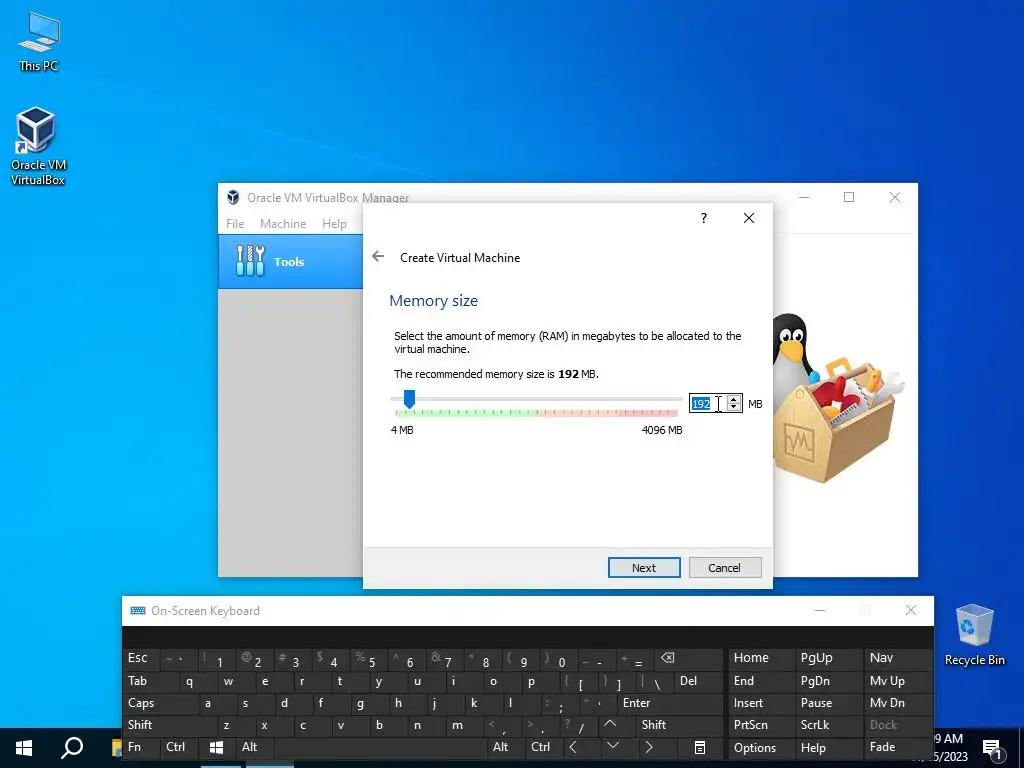Click the memory size input field showing 192
Image resolution: width=1024 pixels, height=768 pixels.
point(707,404)
